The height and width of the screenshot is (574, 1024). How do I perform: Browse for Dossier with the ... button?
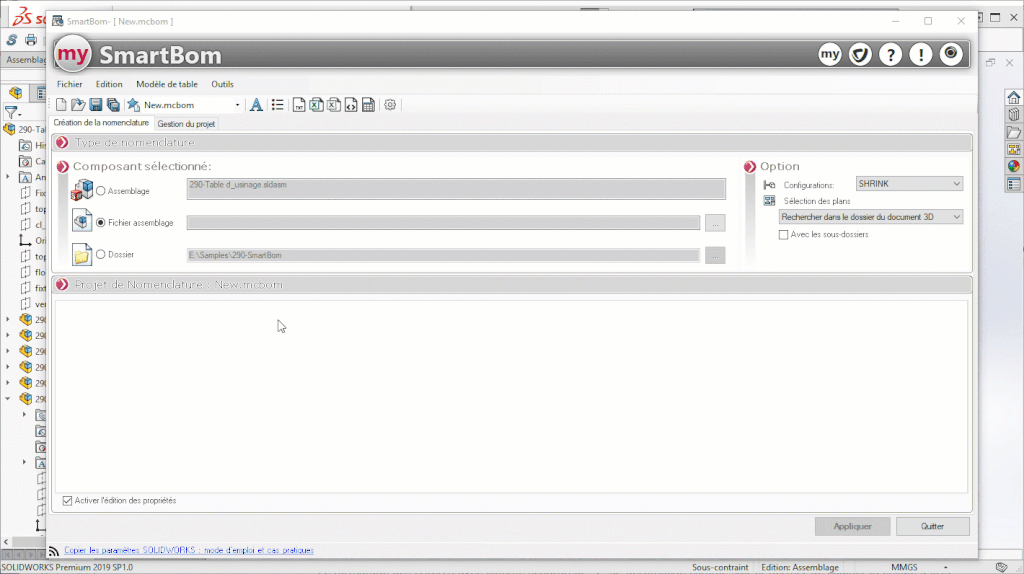point(715,255)
